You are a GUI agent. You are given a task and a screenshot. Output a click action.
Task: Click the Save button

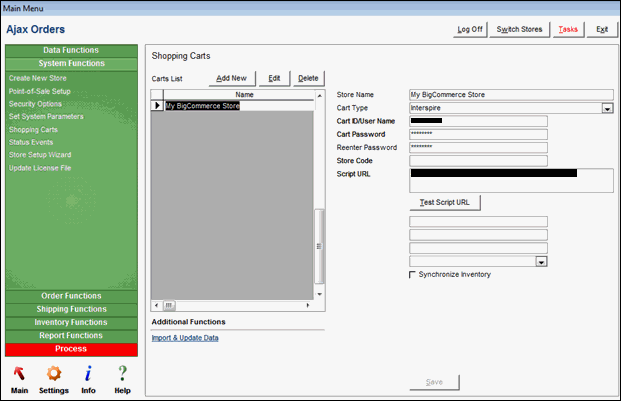coord(434,382)
